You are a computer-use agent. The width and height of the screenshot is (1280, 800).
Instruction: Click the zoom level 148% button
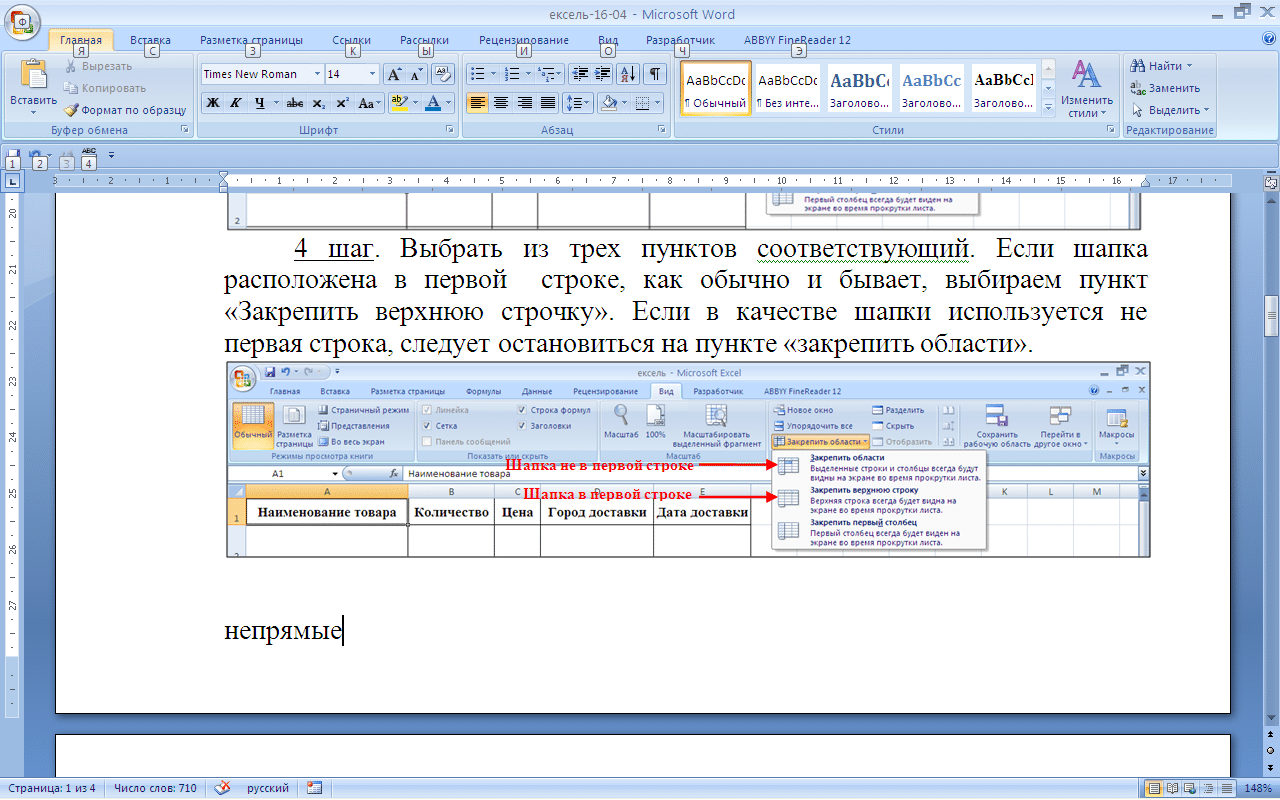pos(1260,788)
